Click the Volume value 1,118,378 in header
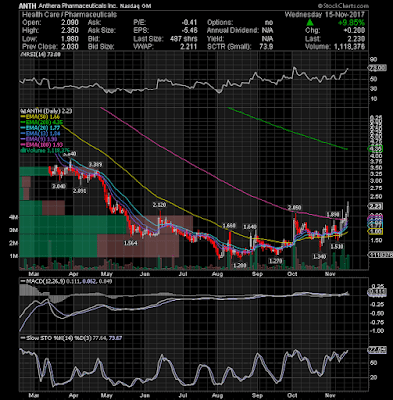The width and height of the screenshot is (393, 400). [350, 47]
